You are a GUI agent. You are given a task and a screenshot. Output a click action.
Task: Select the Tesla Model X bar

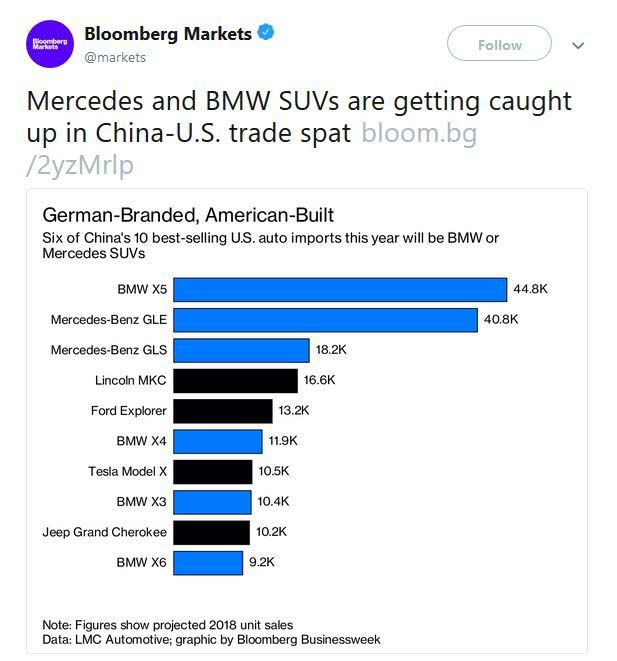point(212,471)
